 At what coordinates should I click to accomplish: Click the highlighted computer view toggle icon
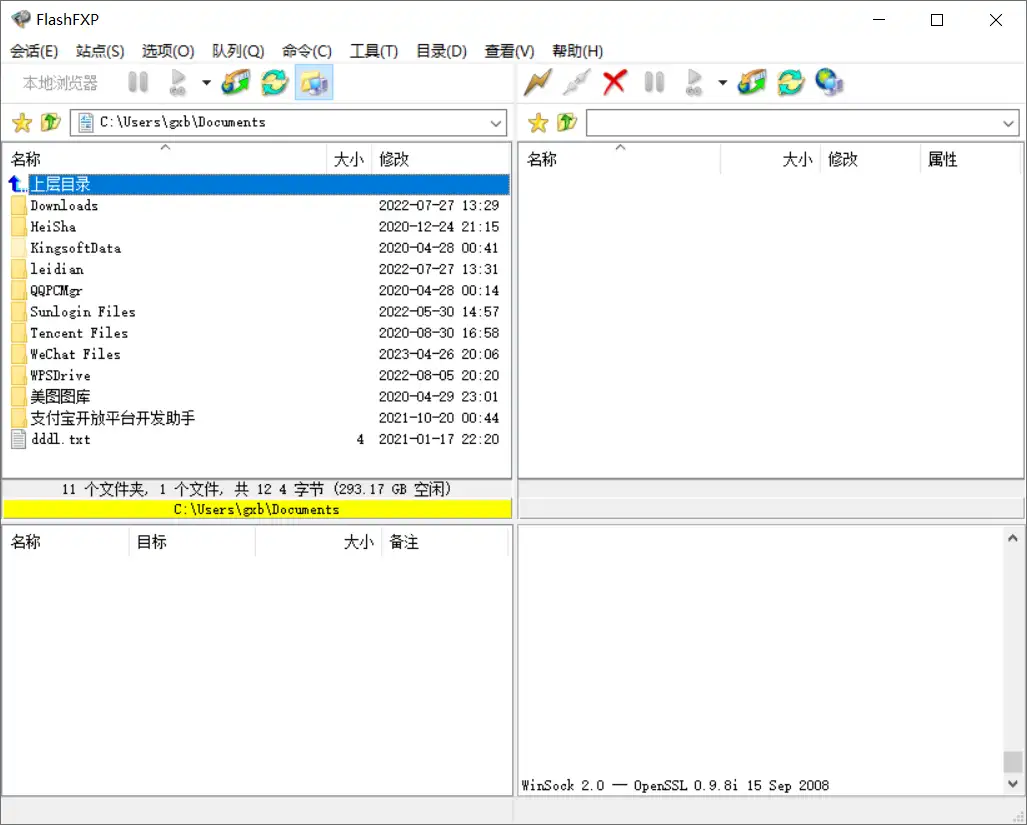[313, 82]
